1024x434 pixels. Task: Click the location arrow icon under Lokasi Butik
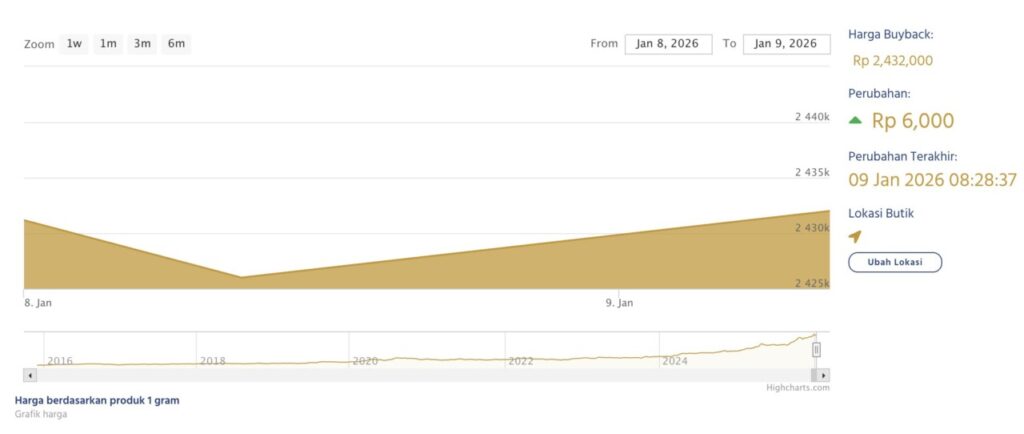[x=855, y=237]
